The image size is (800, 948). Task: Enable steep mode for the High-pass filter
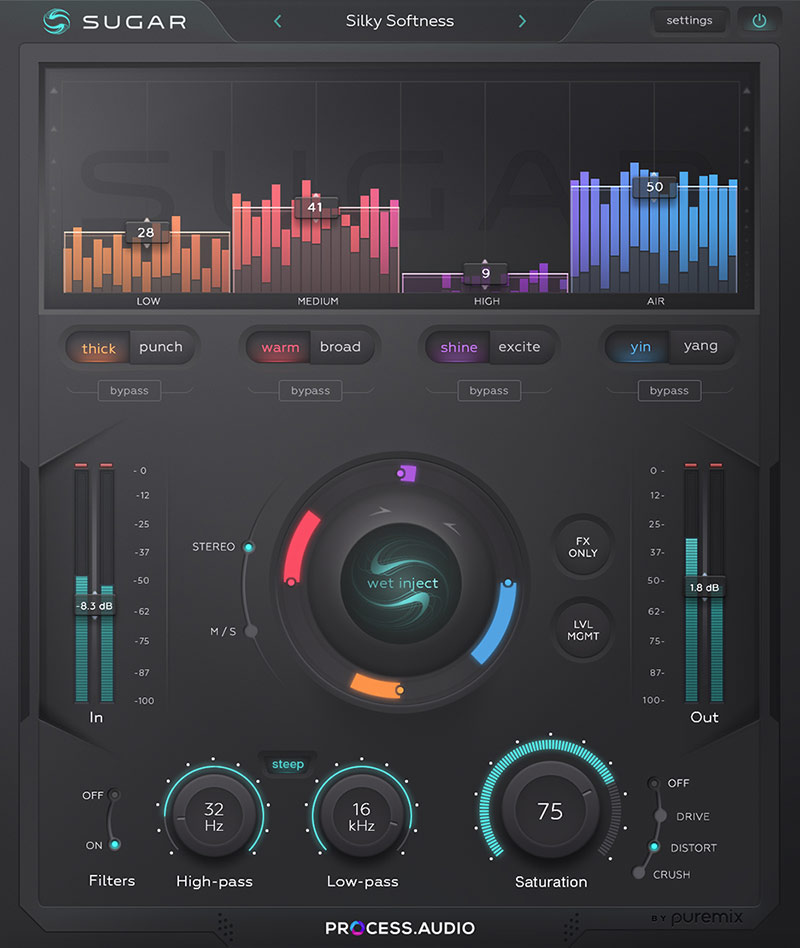288,764
